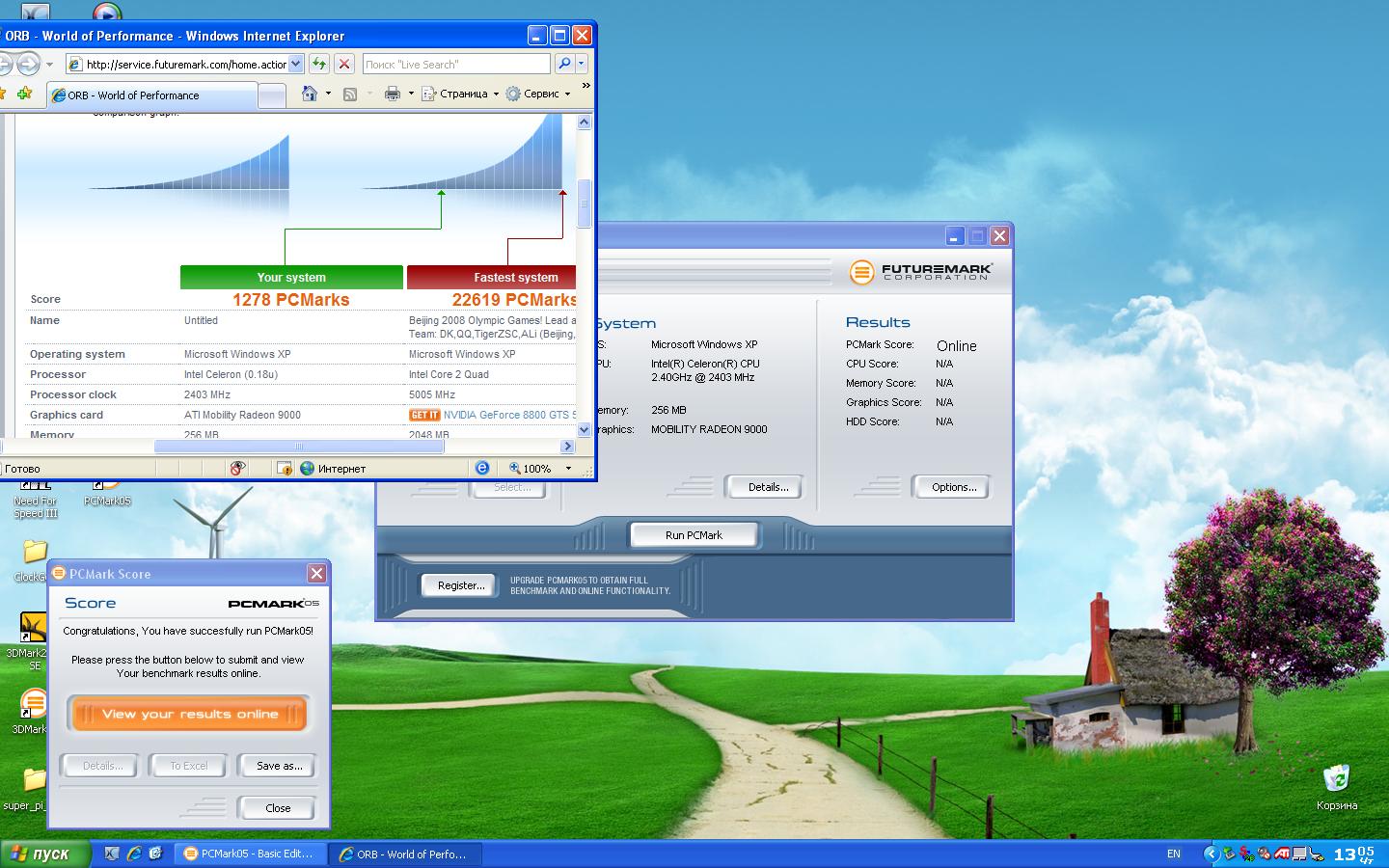Expand the Print button dropdown arrow
This screenshot has width=1389, height=868.
pos(411,94)
